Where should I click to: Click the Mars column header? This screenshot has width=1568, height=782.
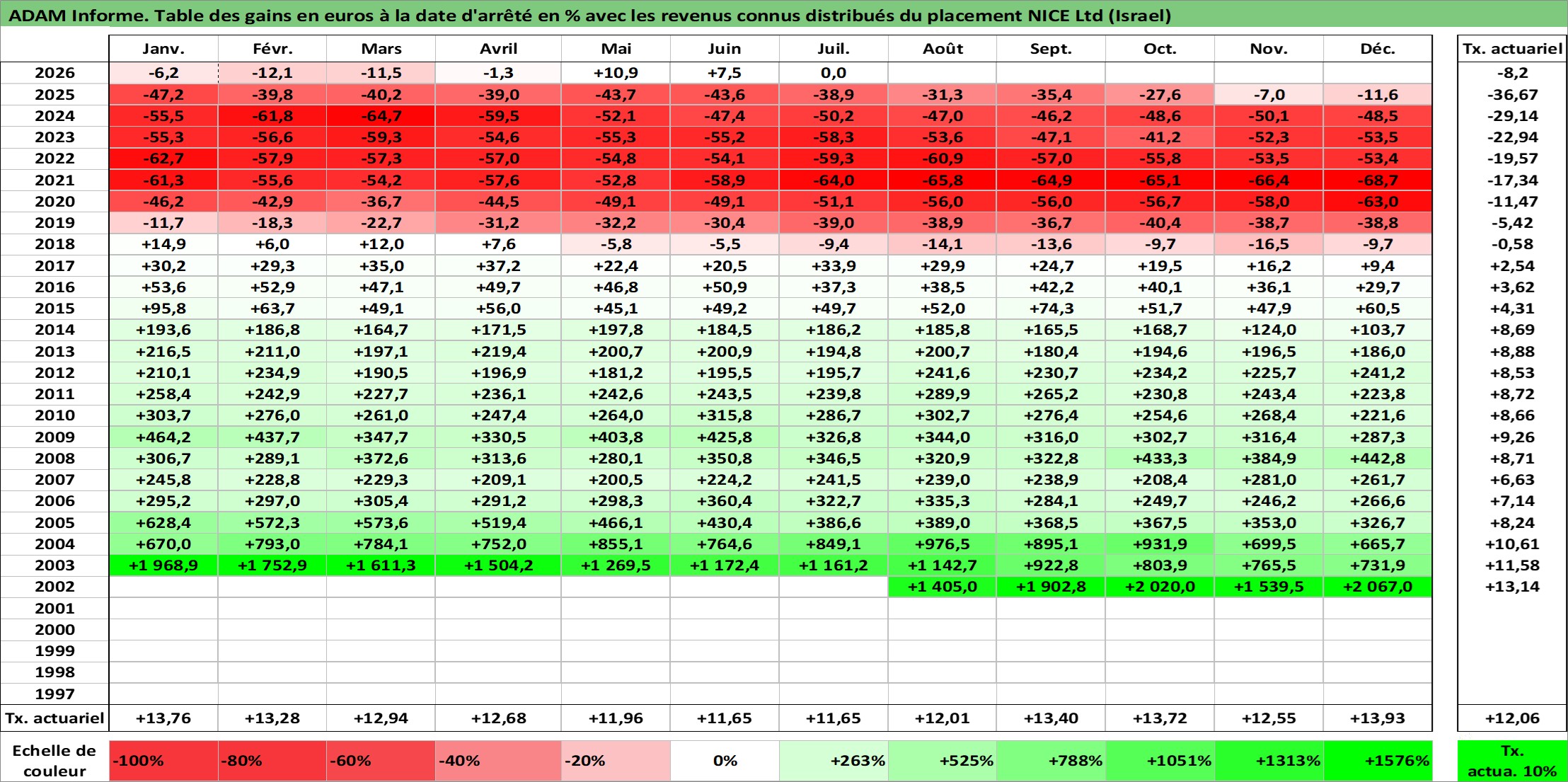pos(381,49)
